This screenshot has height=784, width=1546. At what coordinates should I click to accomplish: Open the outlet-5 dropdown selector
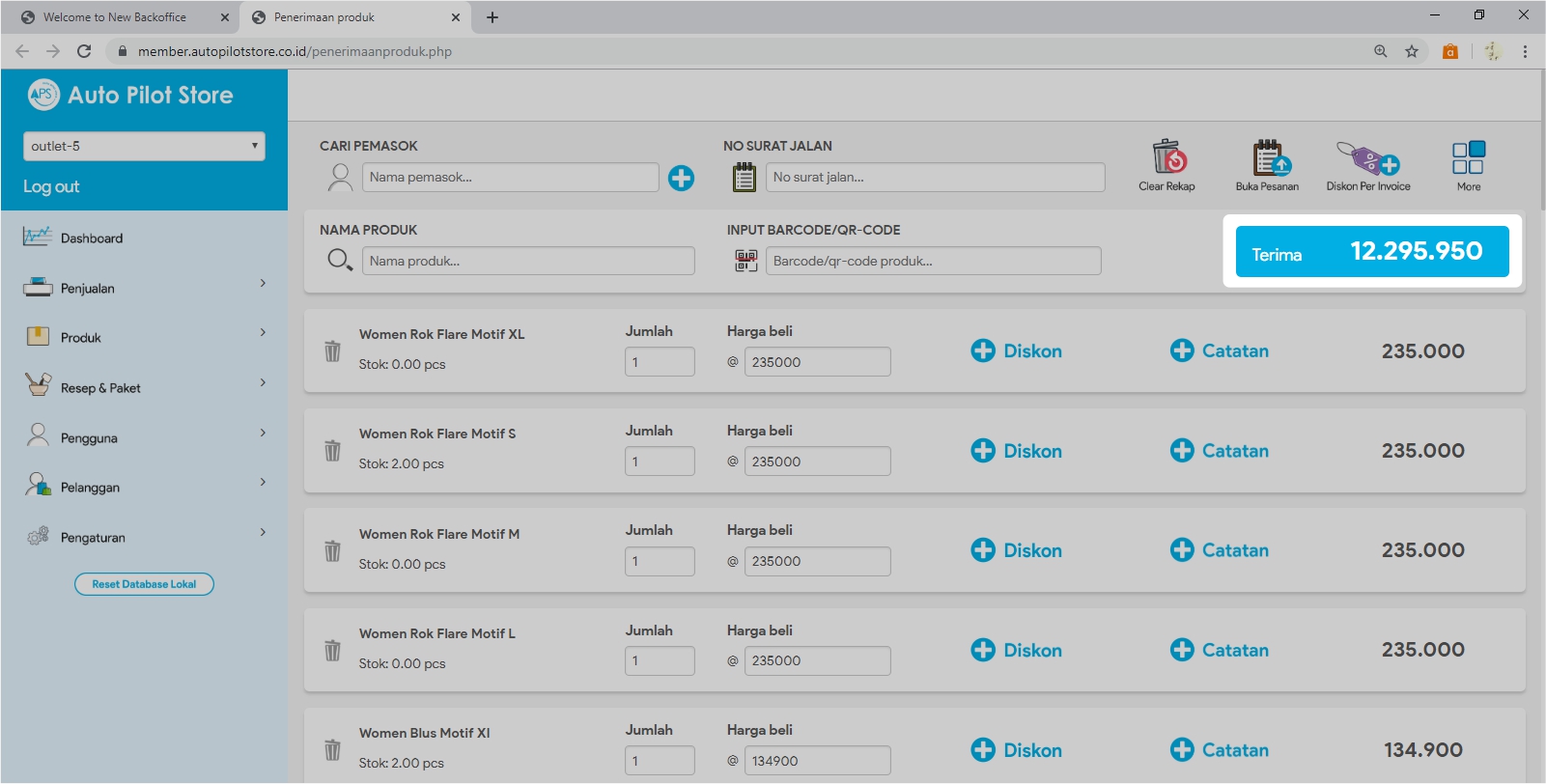click(144, 146)
